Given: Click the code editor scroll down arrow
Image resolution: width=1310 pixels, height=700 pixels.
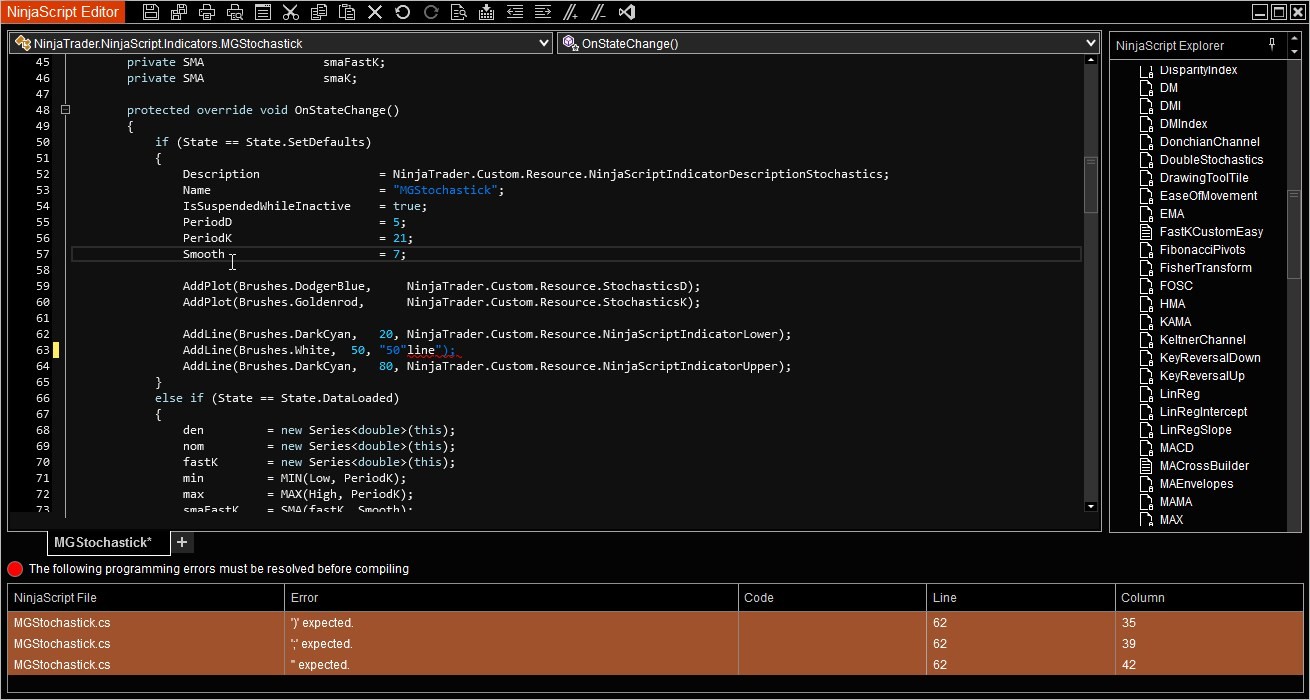Looking at the screenshot, I should pyautogui.click(x=1091, y=507).
